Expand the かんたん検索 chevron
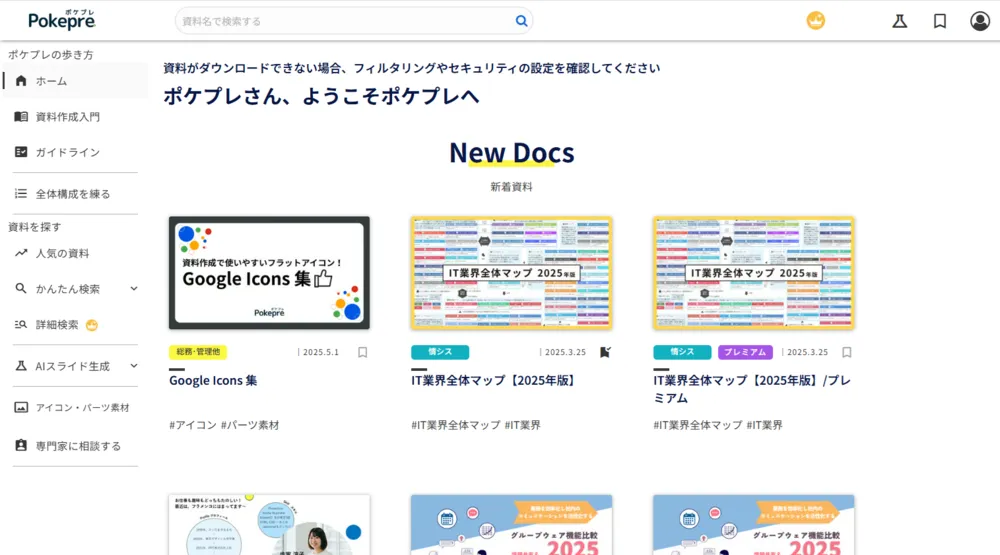The height and width of the screenshot is (555, 1000). 134,288
